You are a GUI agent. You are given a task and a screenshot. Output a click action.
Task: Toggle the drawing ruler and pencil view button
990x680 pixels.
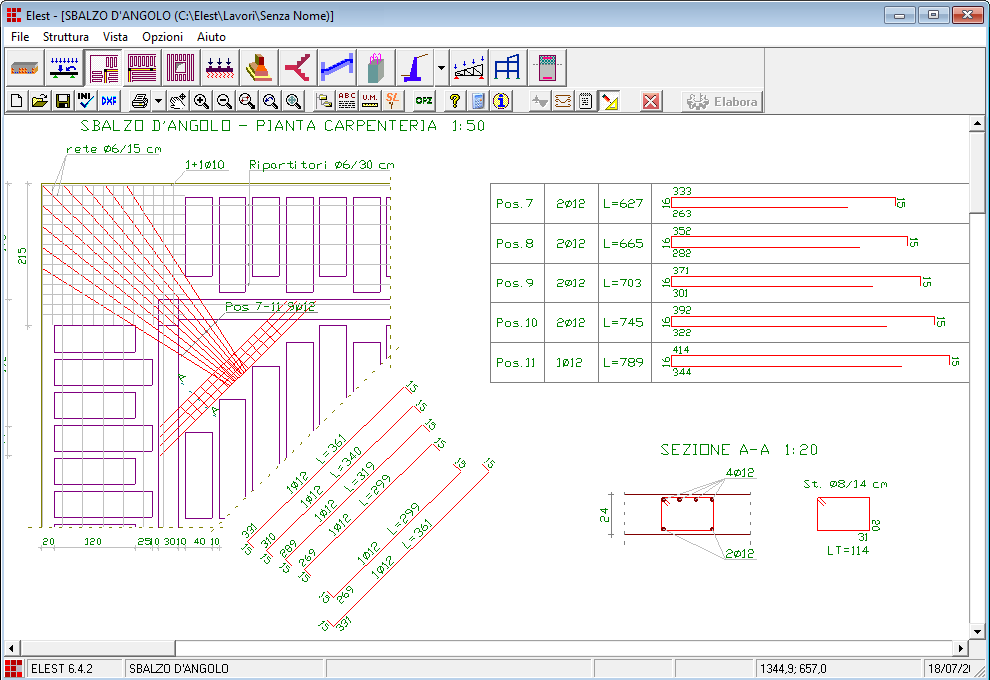coord(611,101)
